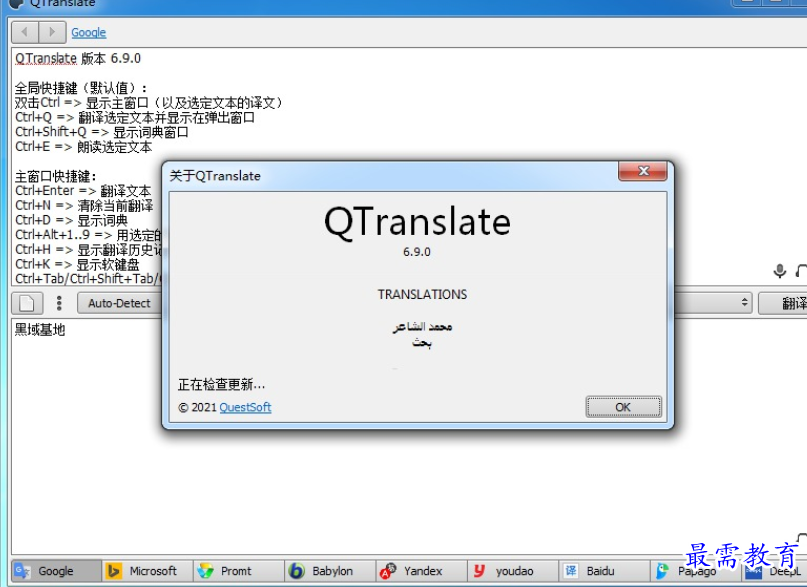
Task: Click the 'QTranslate 版本 6.9.0' line
Action: (78, 58)
